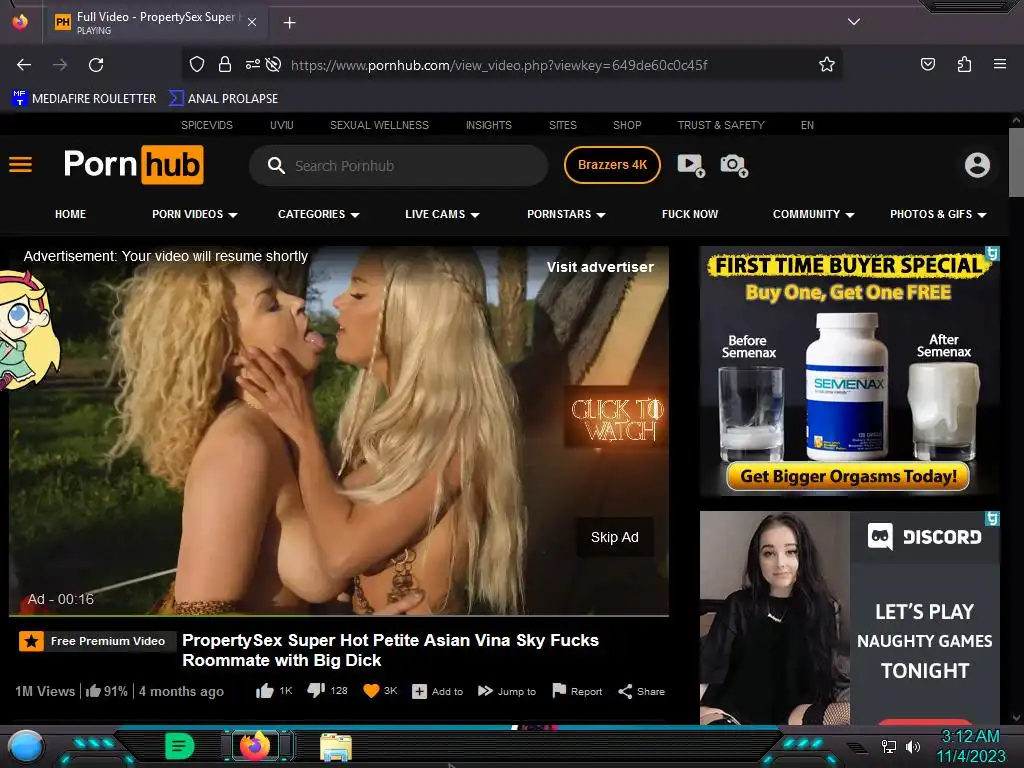Open the INSIGHTS top link
The height and width of the screenshot is (768, 1024).
[x=488, y=125]
